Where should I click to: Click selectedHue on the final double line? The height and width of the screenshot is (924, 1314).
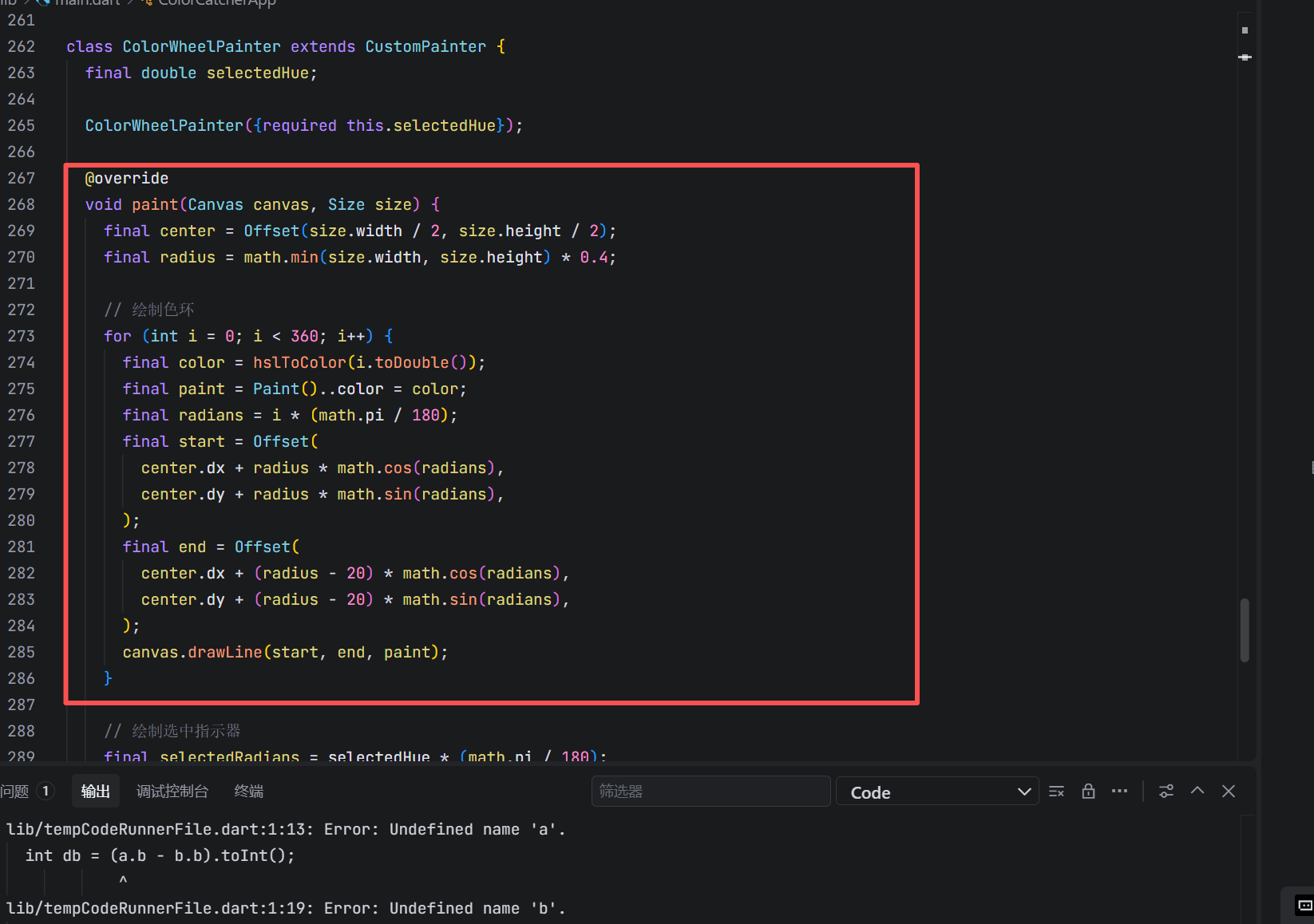pos(258,73)
